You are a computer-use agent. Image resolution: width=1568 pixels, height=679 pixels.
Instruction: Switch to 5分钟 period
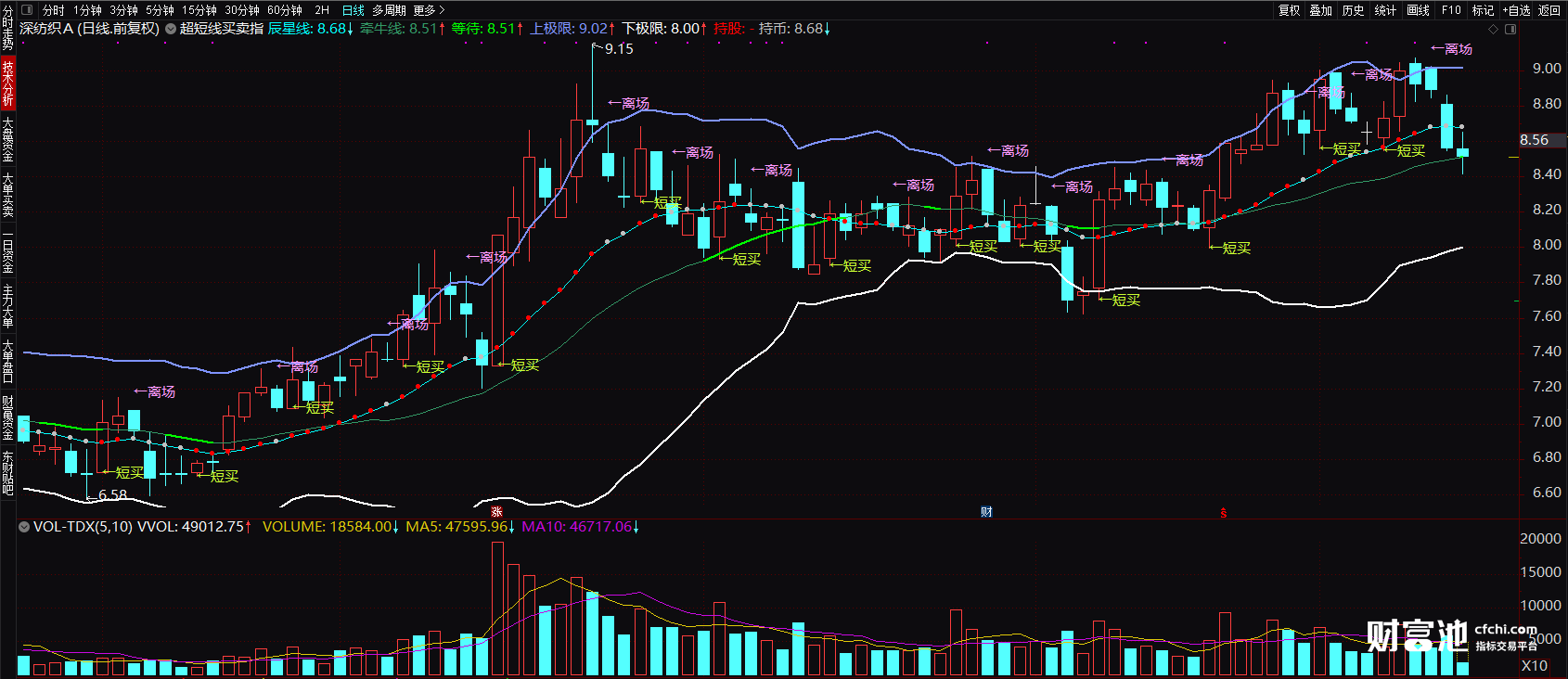[160, 10]
